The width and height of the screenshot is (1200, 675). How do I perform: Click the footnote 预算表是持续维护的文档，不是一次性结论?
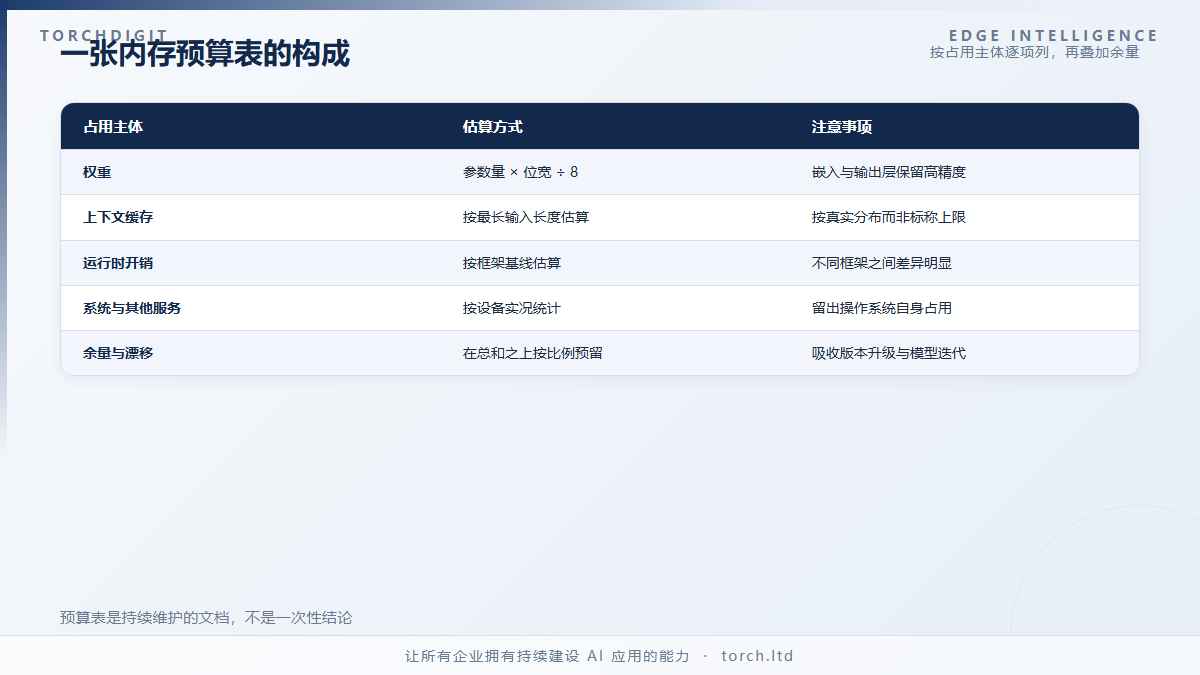tap(206, 618)
